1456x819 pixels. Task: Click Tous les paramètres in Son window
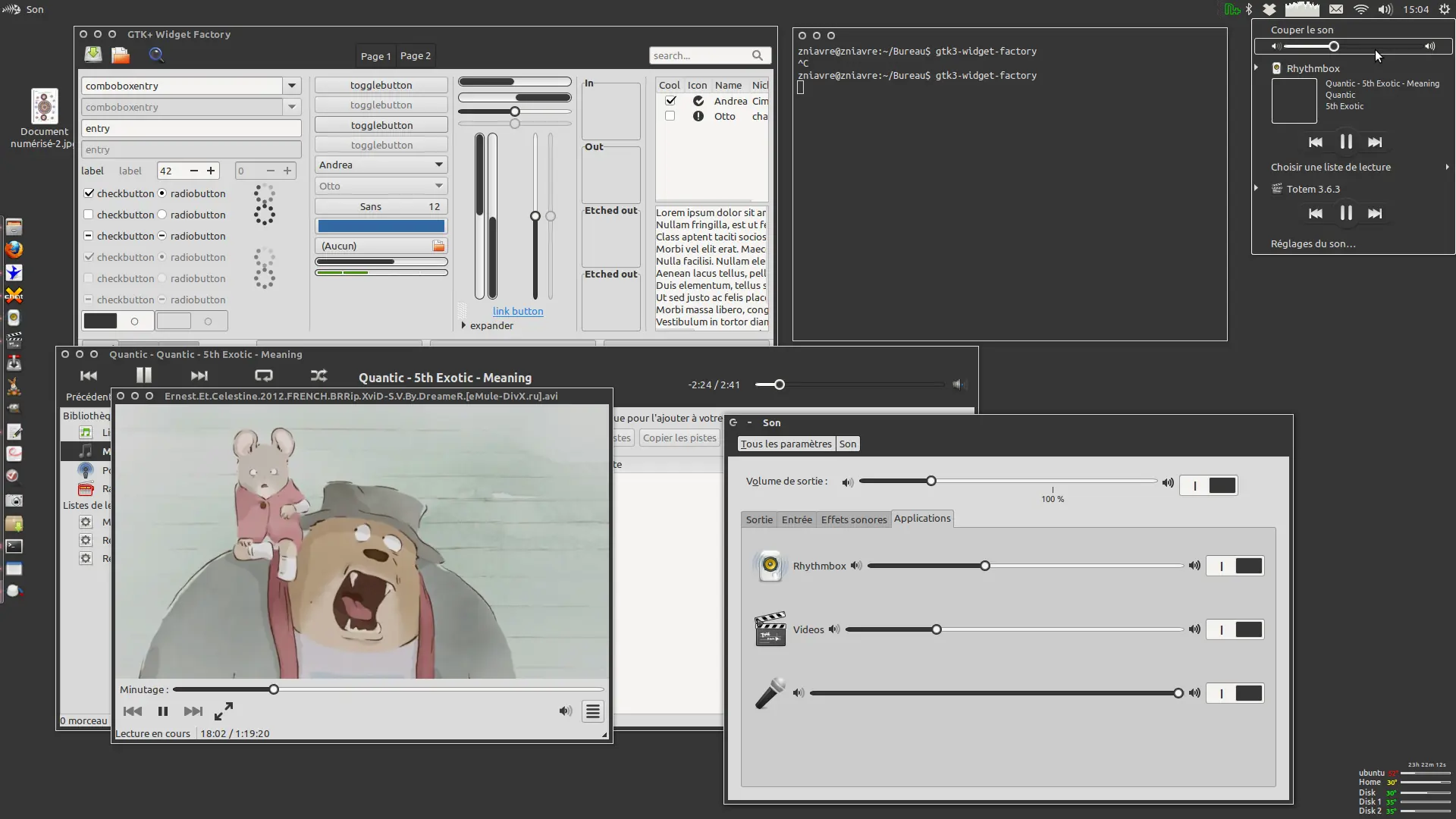786,444
